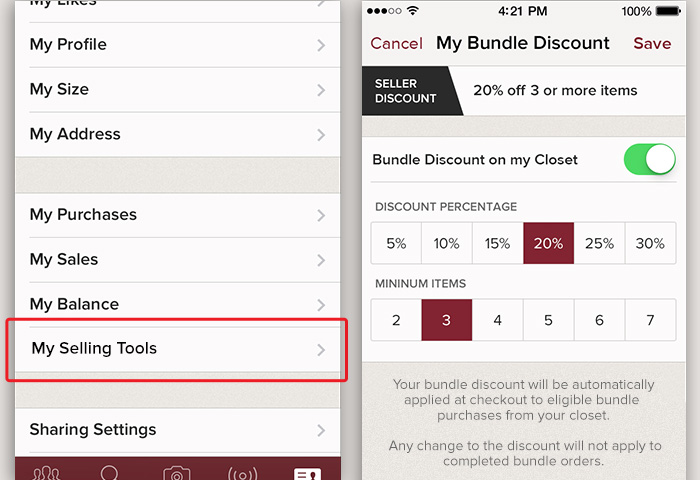Tap the Wi-Fi icon in status bar
Screen dimensions: 700x480
(412, 12)
